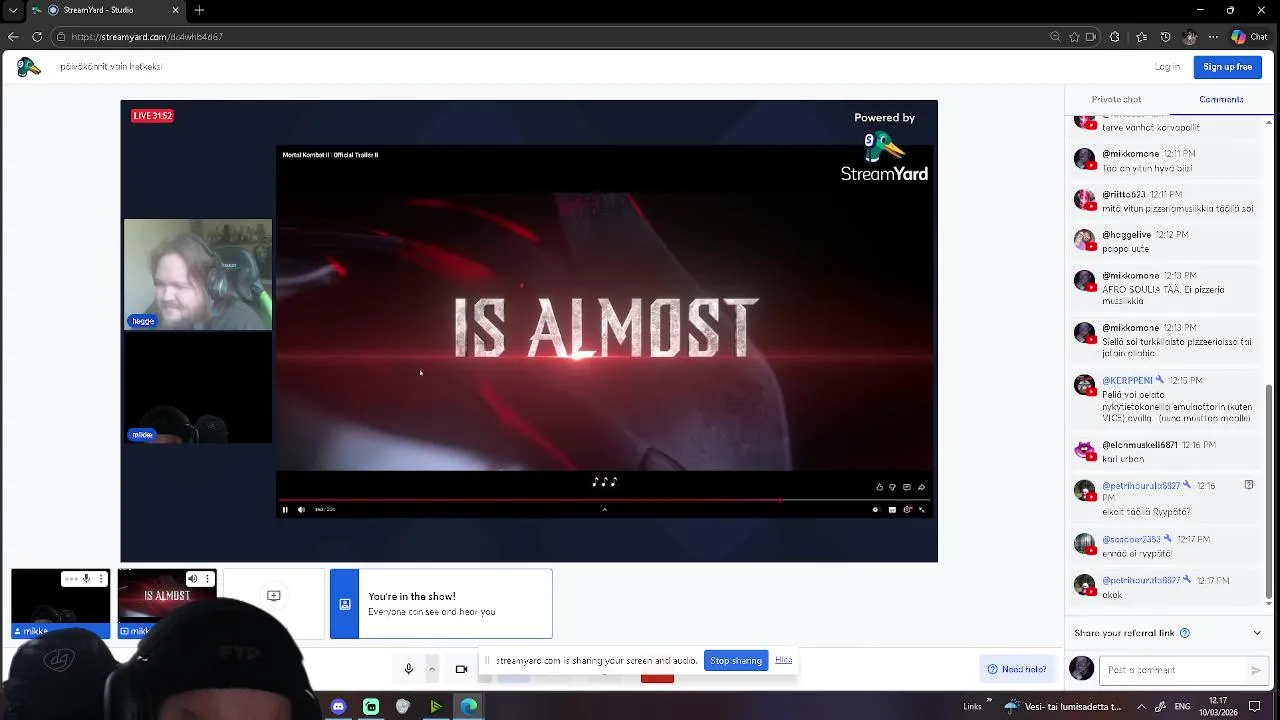Open the Private chat tab
The width and height of the screenshot is (1280, 720).
pyautogui.click(x=1116, y=99)
